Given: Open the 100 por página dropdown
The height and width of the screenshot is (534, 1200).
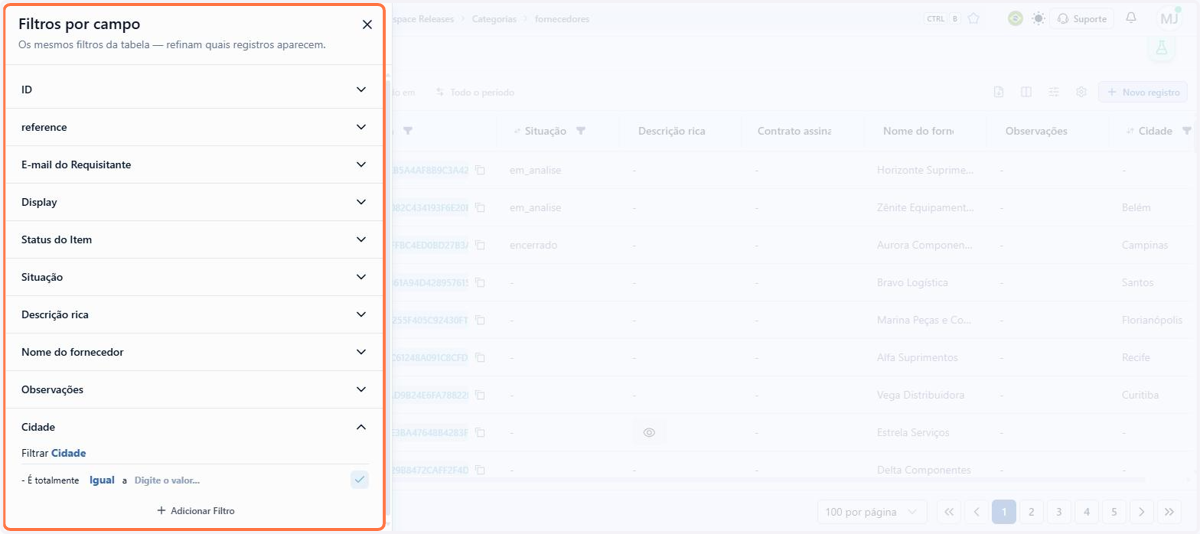Looking at the screenshot, I should 872,512.
